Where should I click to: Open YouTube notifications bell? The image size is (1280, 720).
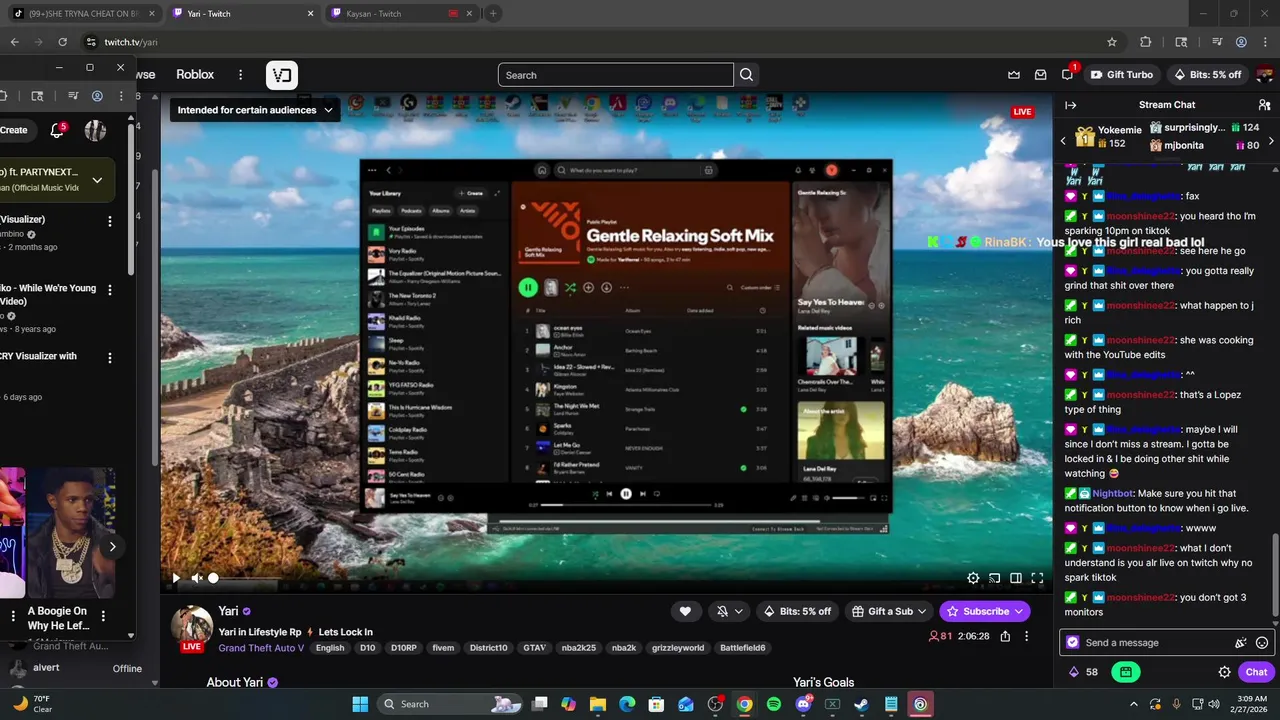click(x=57, y=130)
